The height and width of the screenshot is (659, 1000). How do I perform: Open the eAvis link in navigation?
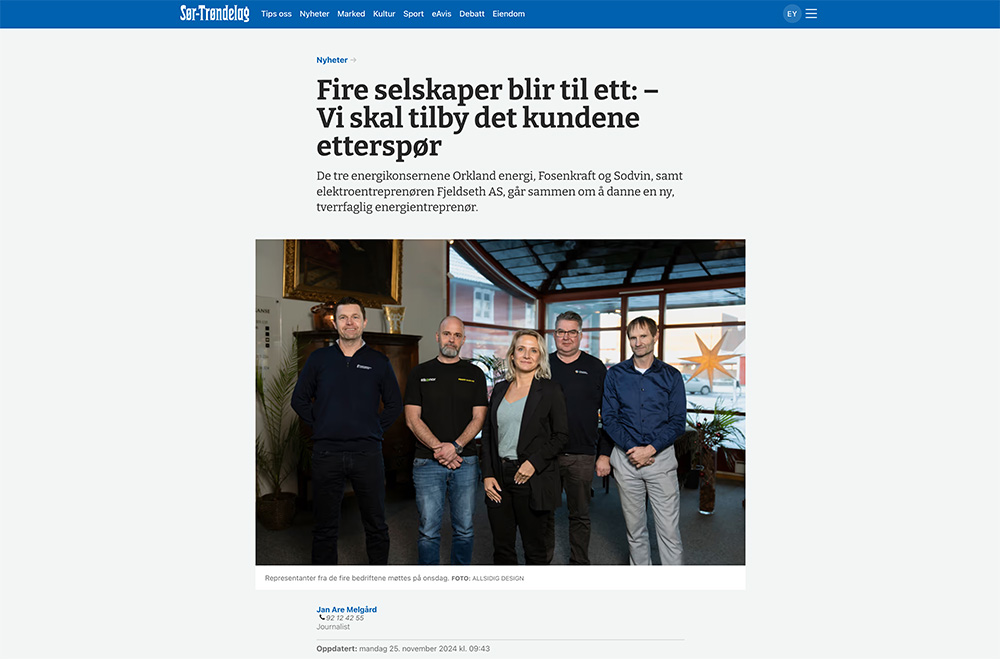(x=441, y=13)
